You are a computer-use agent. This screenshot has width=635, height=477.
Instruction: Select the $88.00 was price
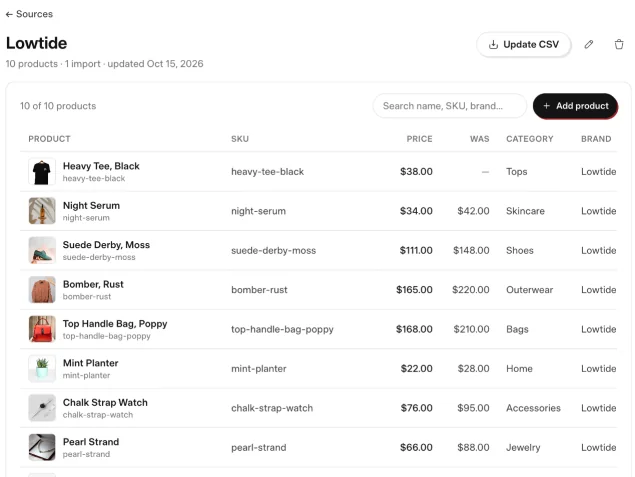473,447
